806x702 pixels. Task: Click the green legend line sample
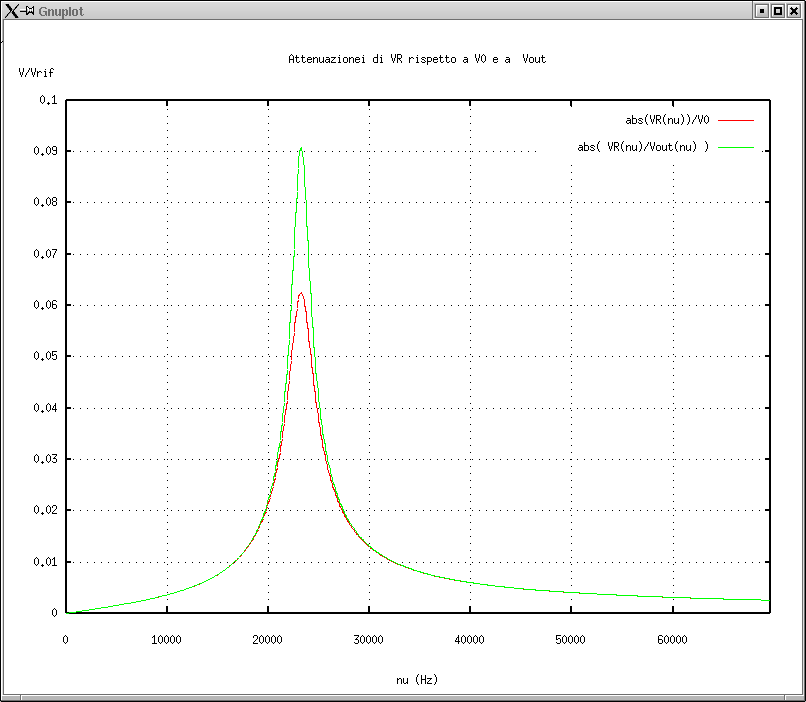pyautogui.click(x=735, y=147)
